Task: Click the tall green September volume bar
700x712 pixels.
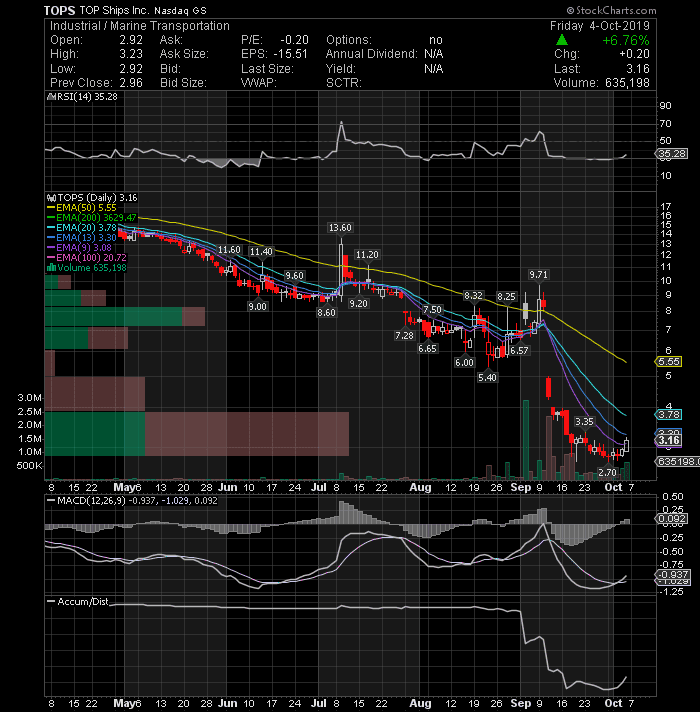Action: [x=526, y=440]
